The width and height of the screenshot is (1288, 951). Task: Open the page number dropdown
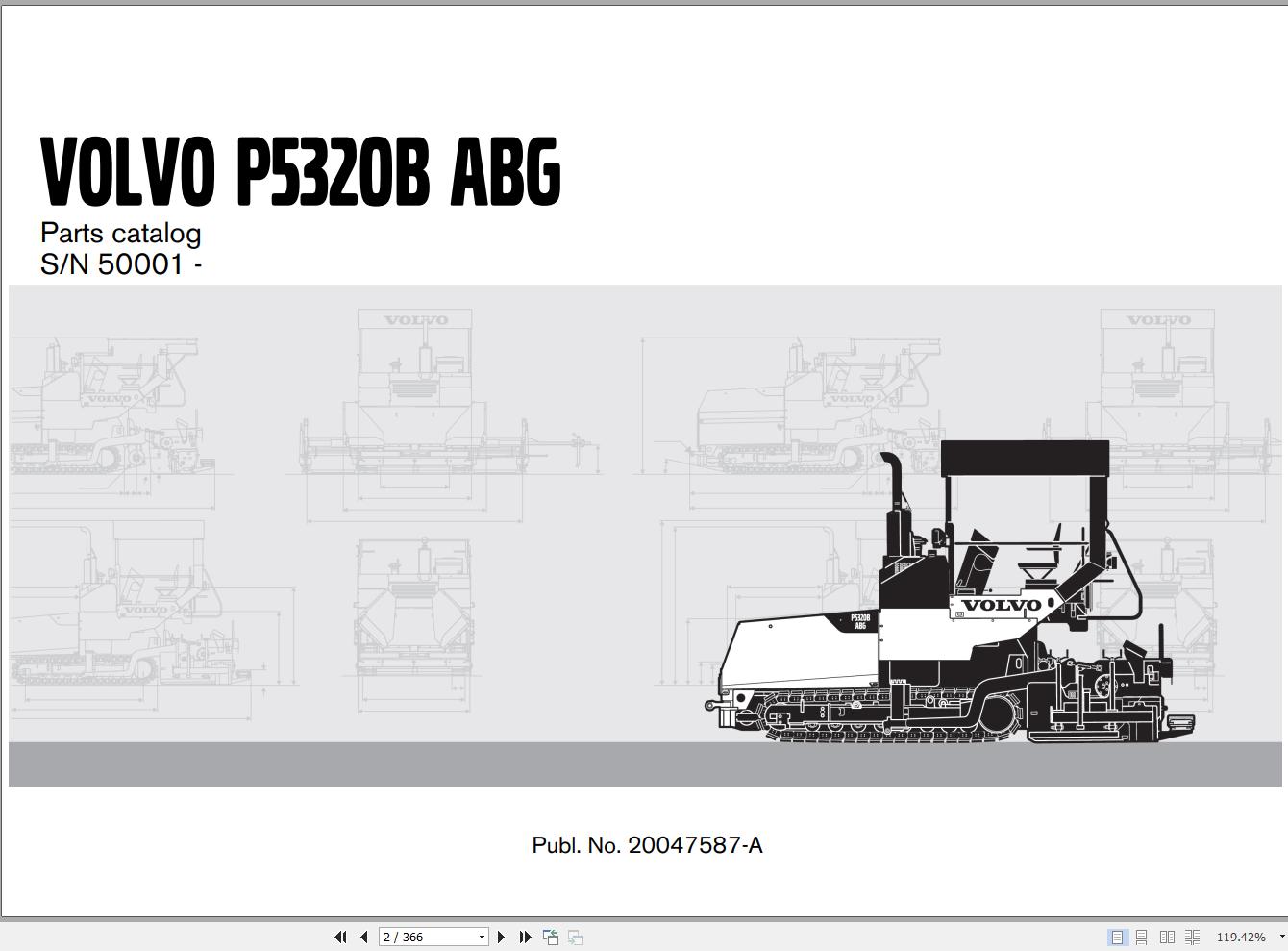tap(482, 937)
